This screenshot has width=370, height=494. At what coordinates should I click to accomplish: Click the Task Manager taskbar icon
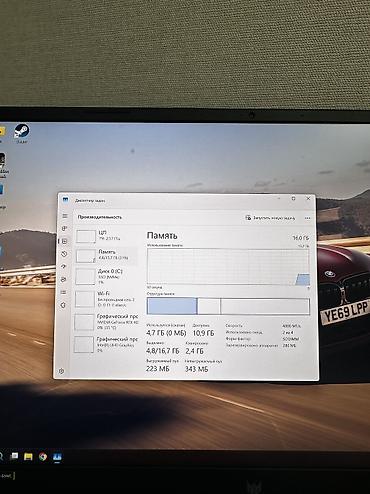click(57, 457)
